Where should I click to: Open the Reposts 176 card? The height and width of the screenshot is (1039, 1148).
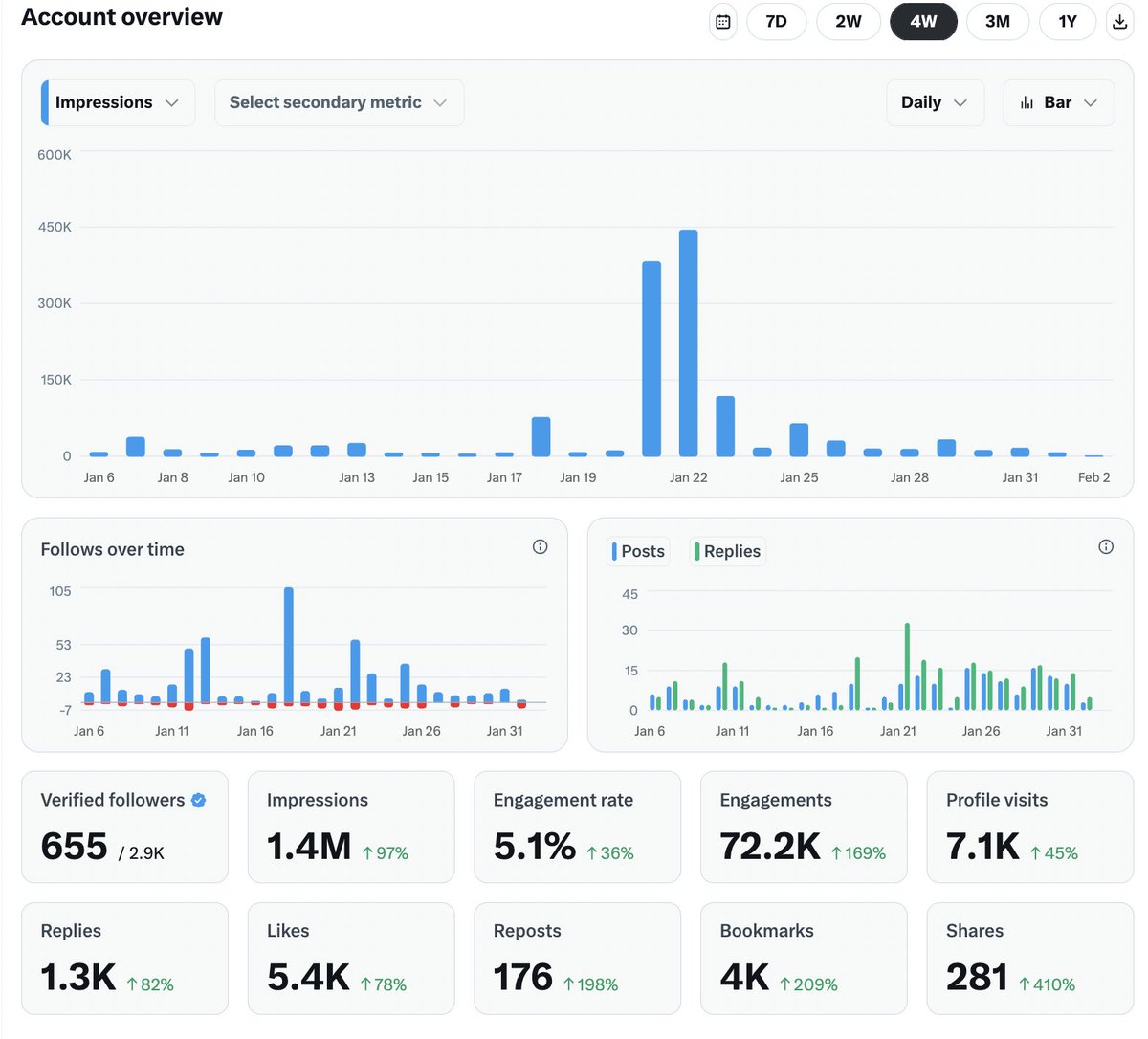click(578, 959)
